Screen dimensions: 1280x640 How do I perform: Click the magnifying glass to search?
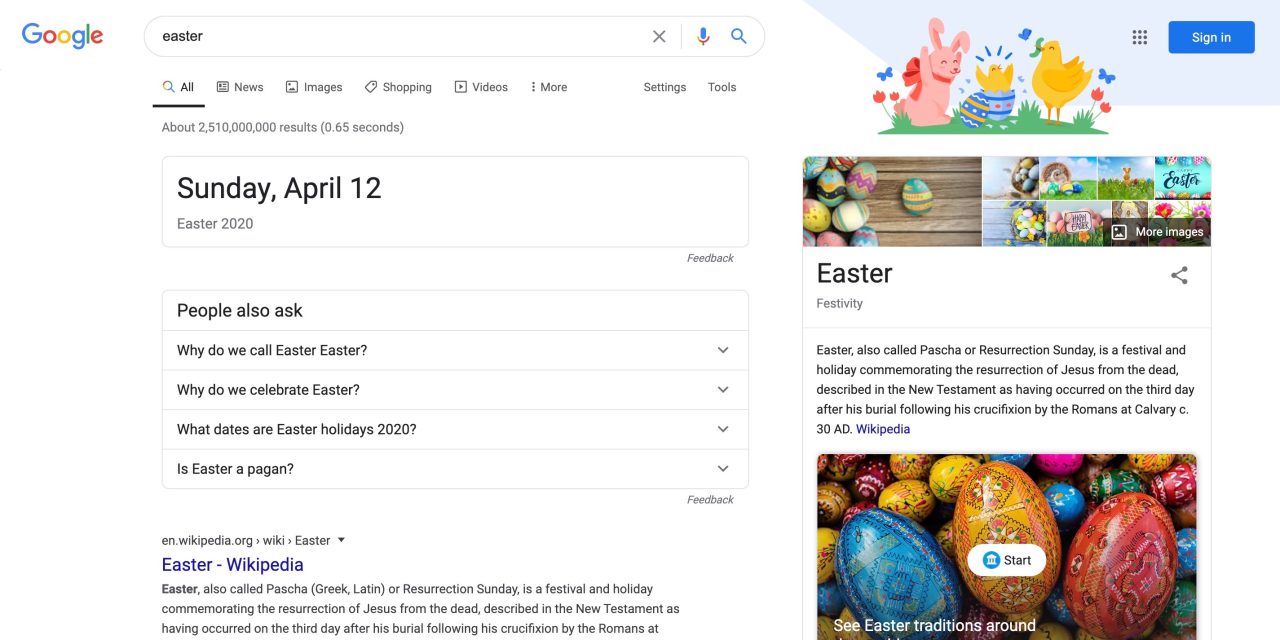point(739,35)
